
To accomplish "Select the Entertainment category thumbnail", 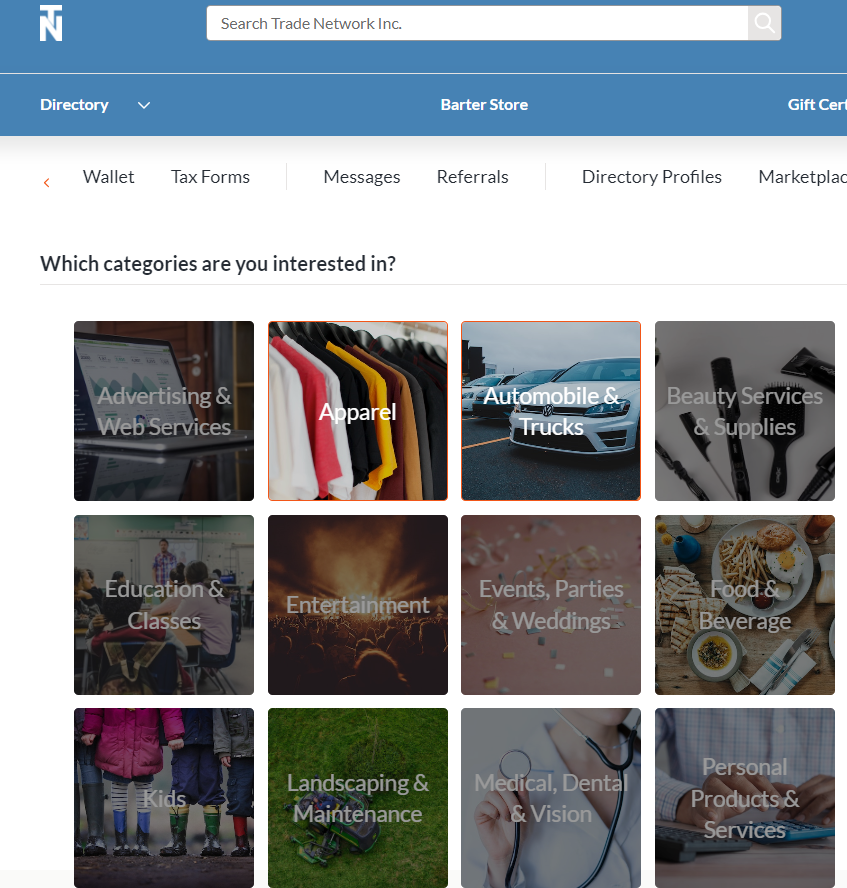I will coord(357,605).
